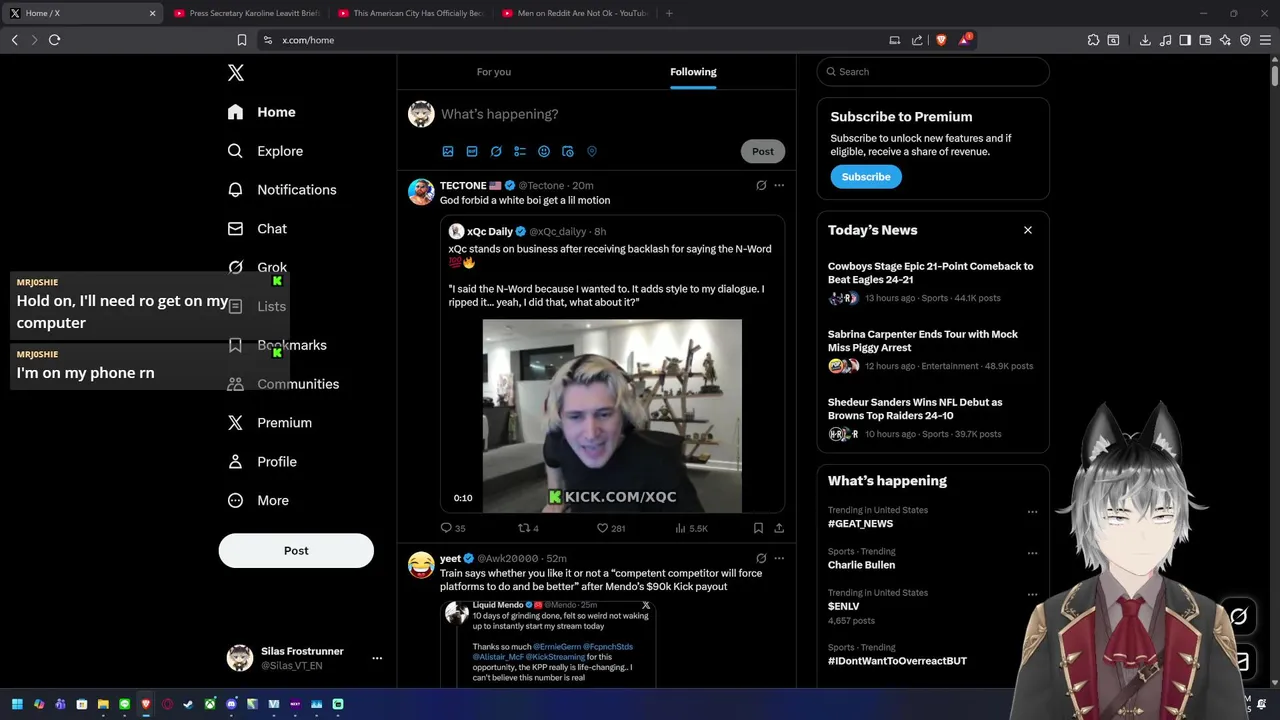This screenshot has height=720, width=1280.
Task: Open Brave Shields icon
Action: click(940, 40)
